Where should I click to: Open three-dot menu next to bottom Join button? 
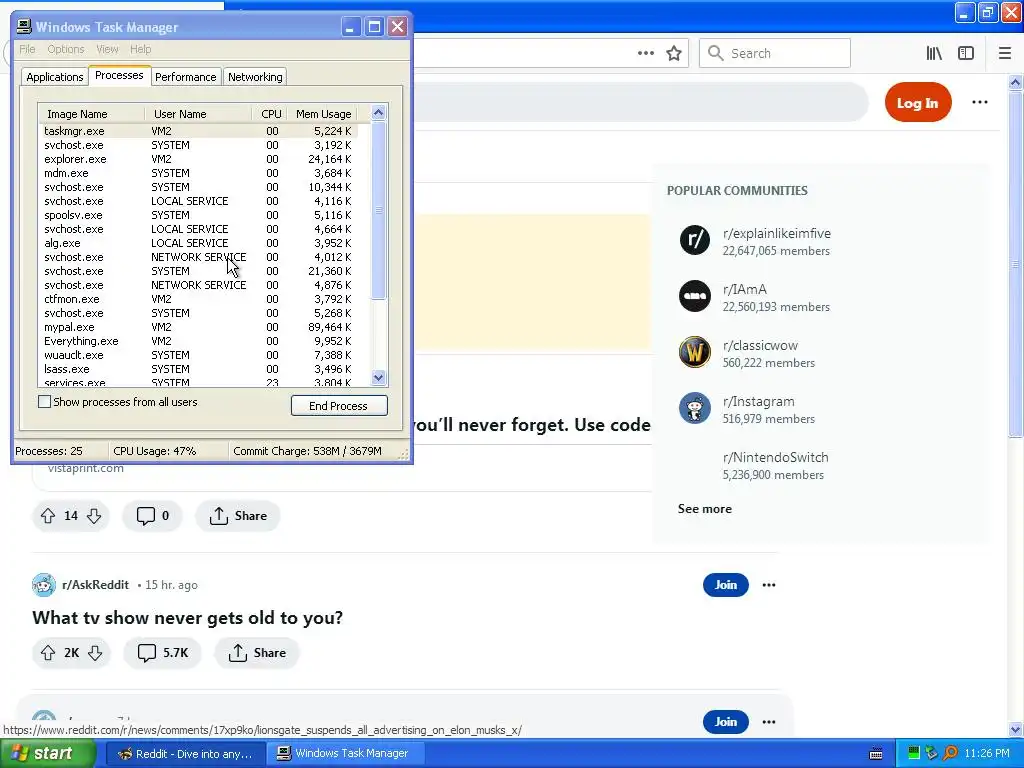click(769, 722)
